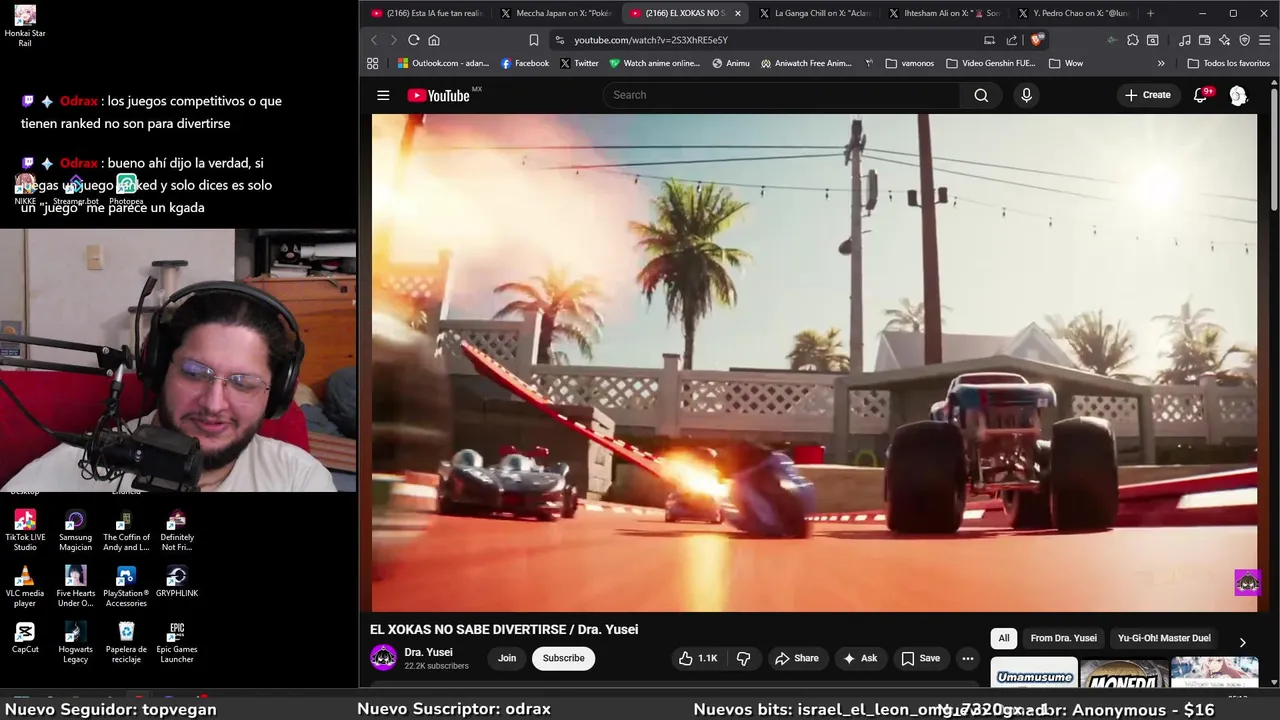Open Epic Games Launcher desktop icon
Image resolution: width=1280 pixels, height=720 pixels.
[177, 642]
